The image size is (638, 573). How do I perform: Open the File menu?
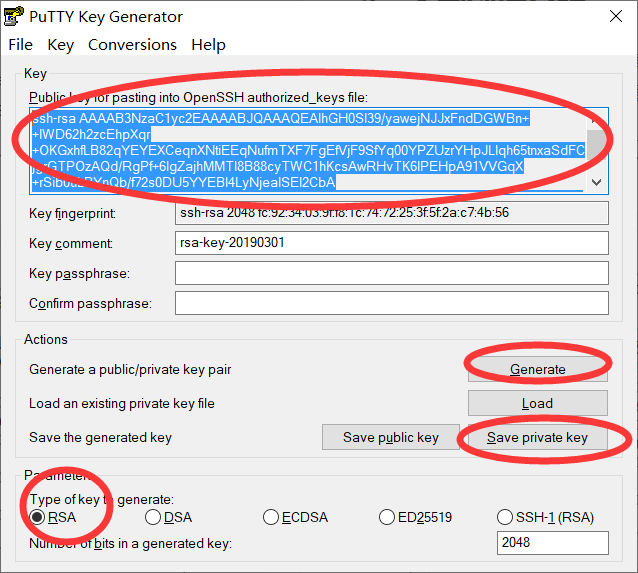point(20,45)
